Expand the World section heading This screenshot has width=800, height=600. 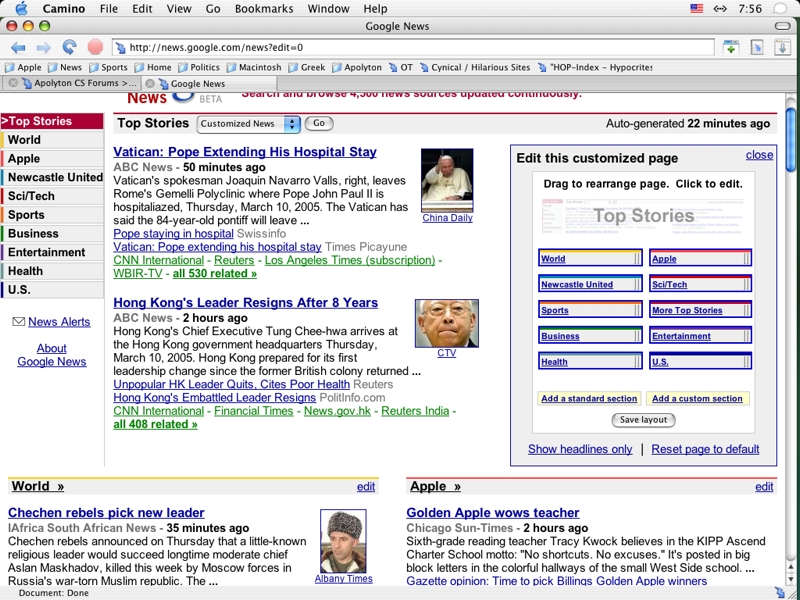[37, 487]
